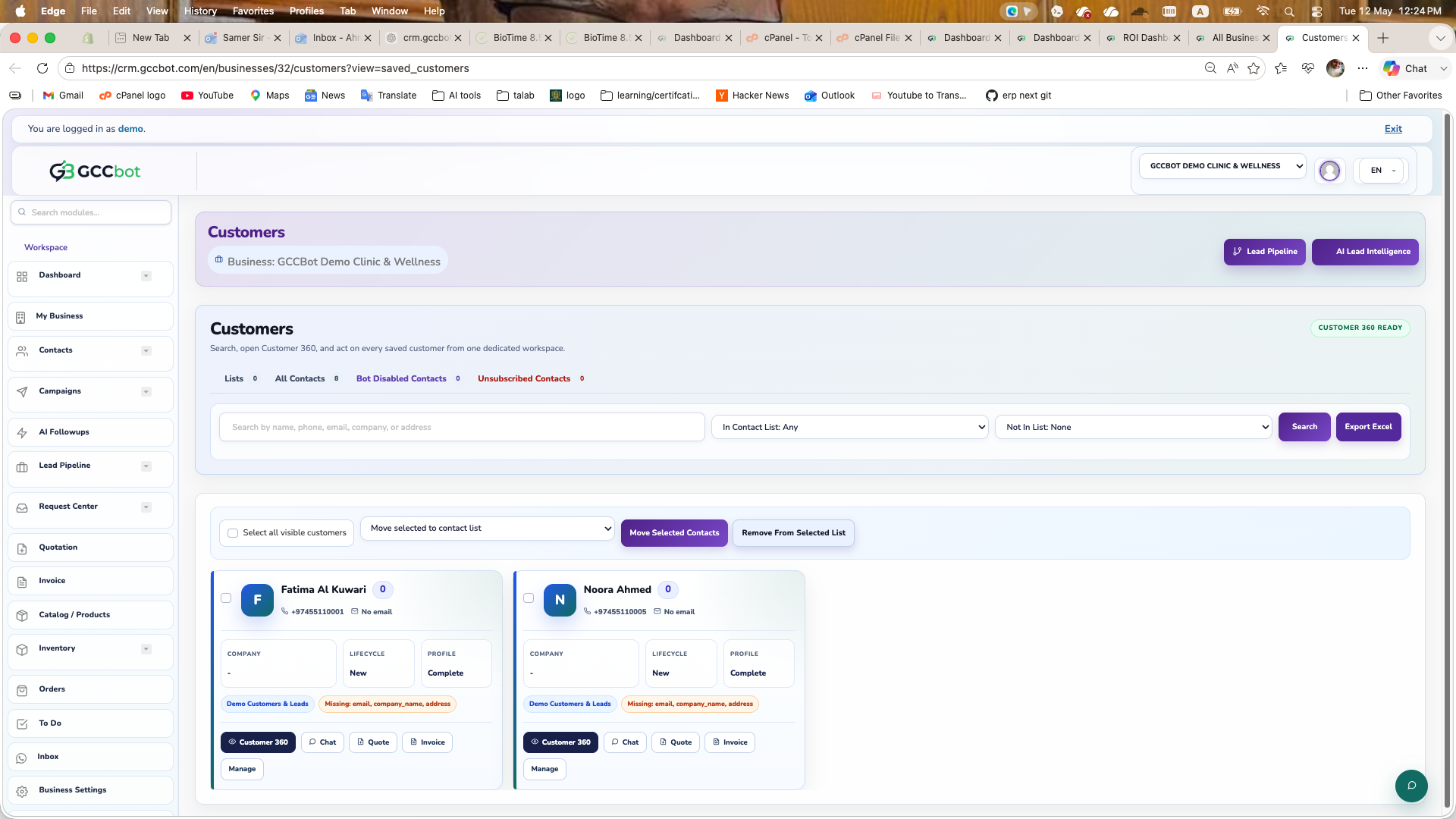This screenshot has width=1456, height=819.
Task: Open Chat on Fatima Al Kuwari's card
Action: 322,742
